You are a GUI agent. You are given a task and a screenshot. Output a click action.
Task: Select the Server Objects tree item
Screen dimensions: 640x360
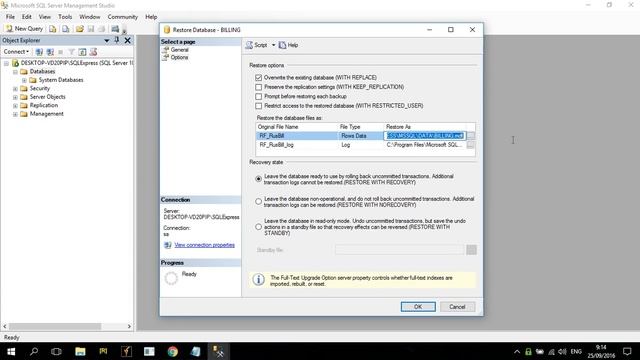coord(47,97)
